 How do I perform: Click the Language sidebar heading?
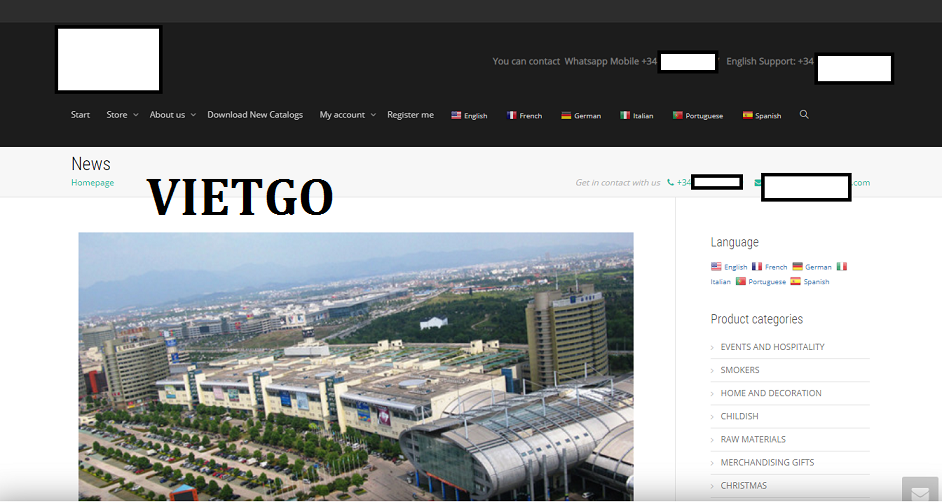point(734,242)
